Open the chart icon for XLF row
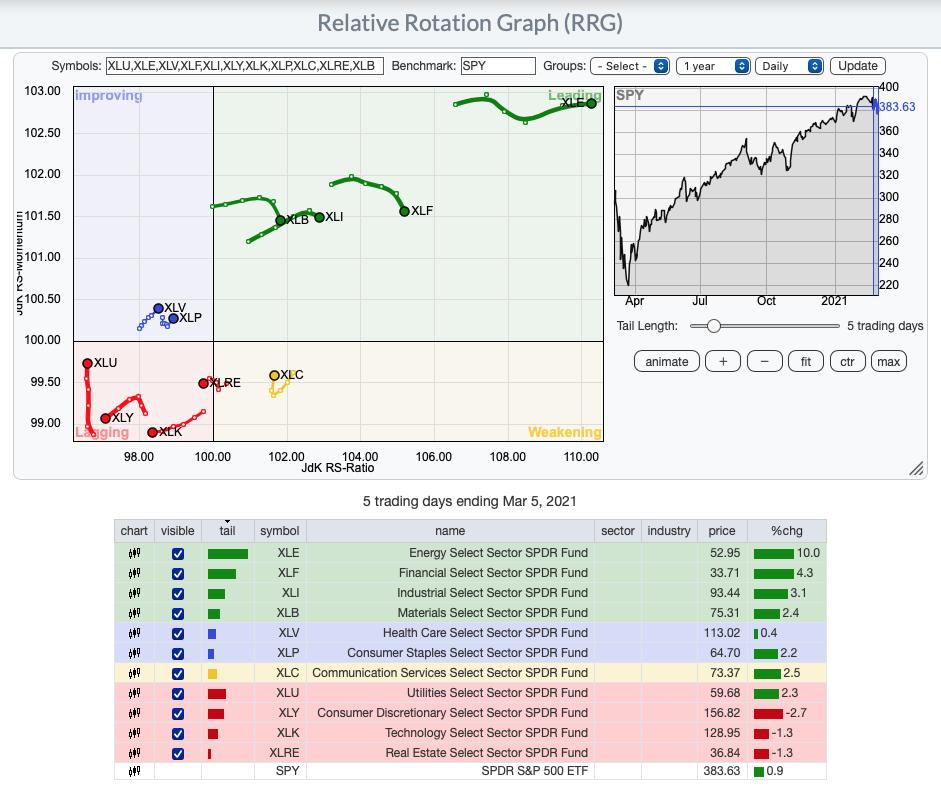Screen dimensions: 941x786 pos(134,574)
